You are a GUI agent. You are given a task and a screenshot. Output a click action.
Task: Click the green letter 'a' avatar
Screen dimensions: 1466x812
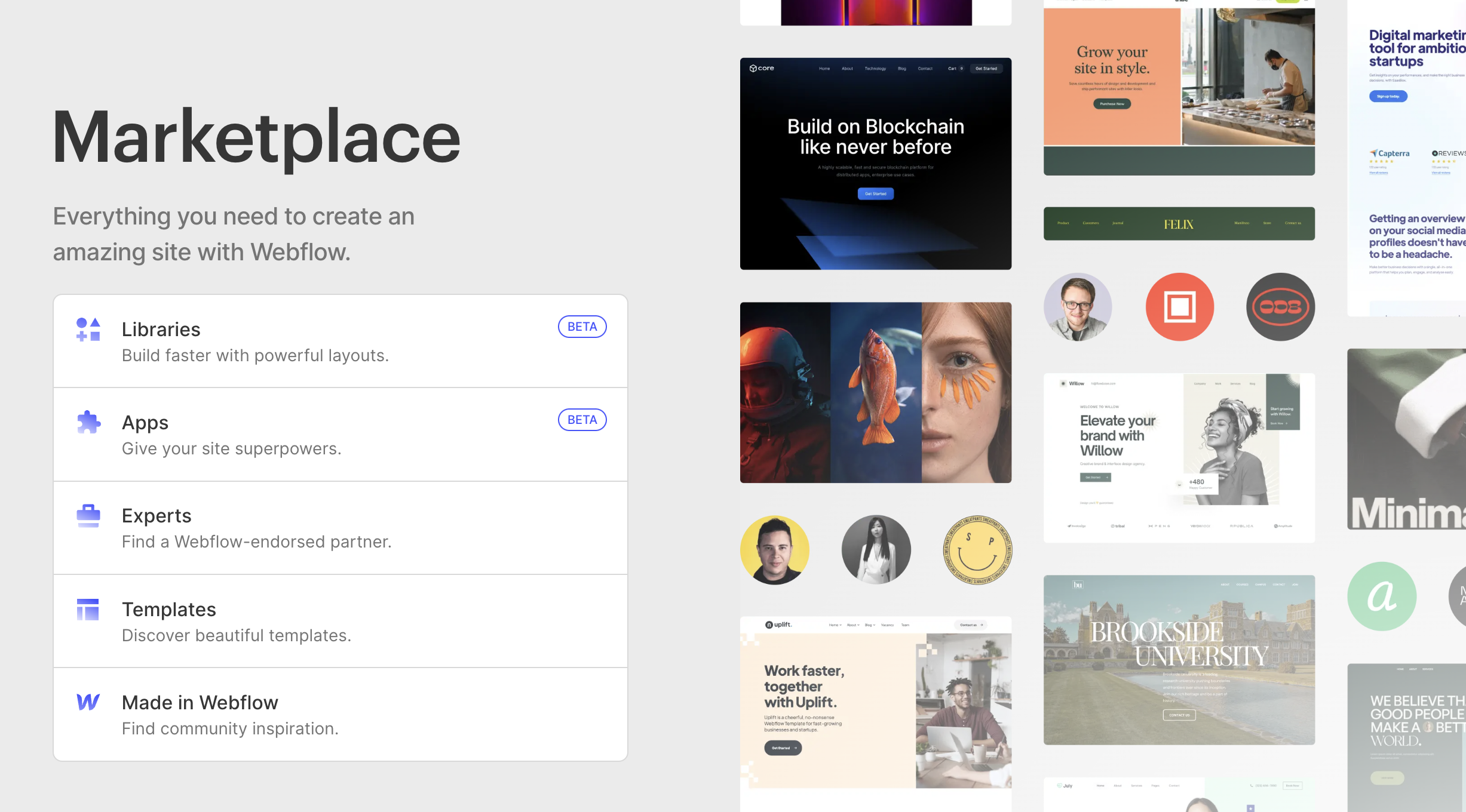click(x=1382, y=596)
